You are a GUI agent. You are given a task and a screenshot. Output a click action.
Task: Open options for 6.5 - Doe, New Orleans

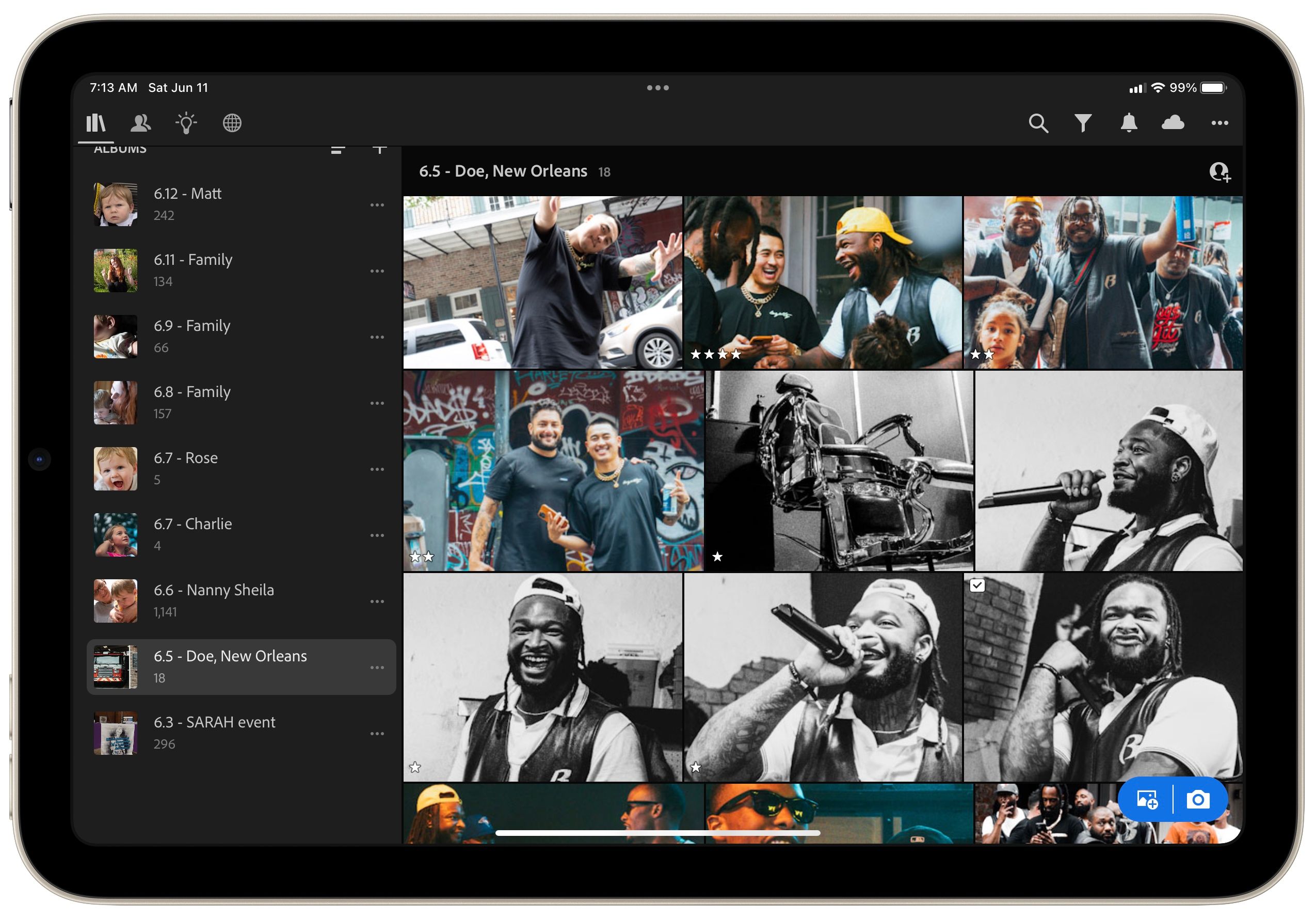(377, 668)
